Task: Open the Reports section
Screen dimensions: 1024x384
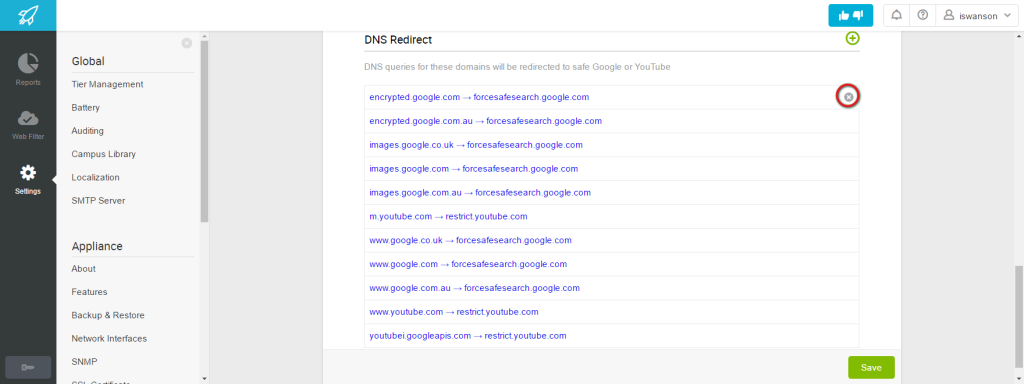Action: pyautogui.click(x=28, y=69)
